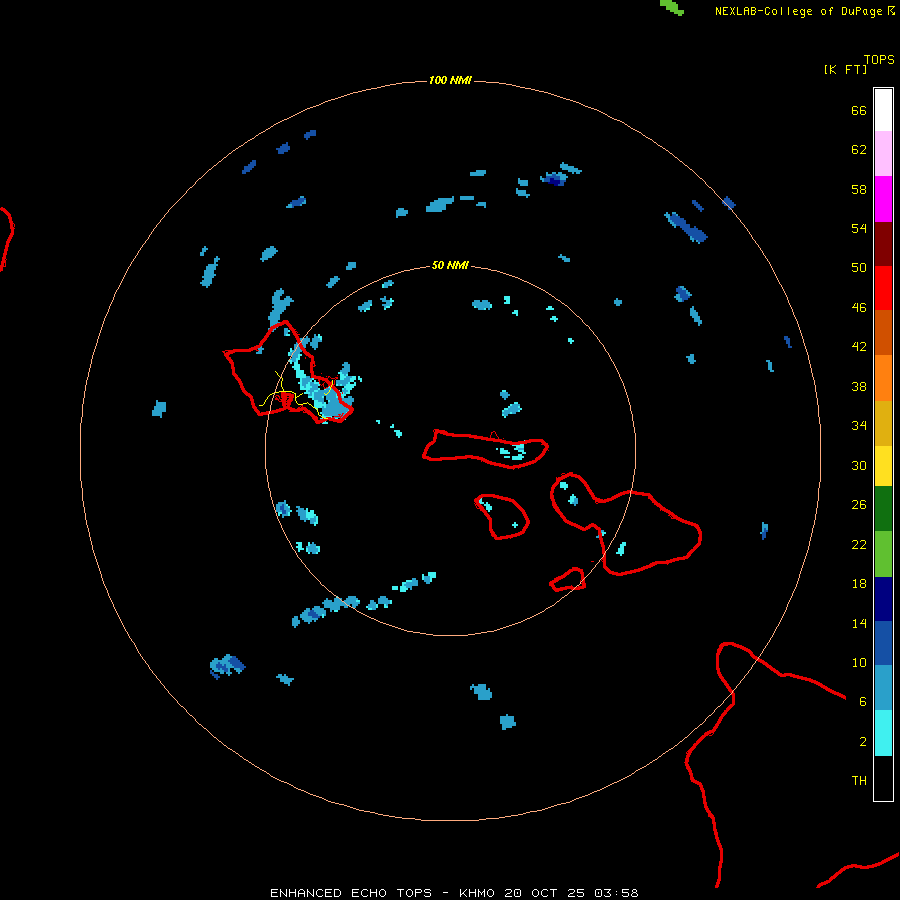Click the legend value 34
900x900 pixels.
coord(859,426)
